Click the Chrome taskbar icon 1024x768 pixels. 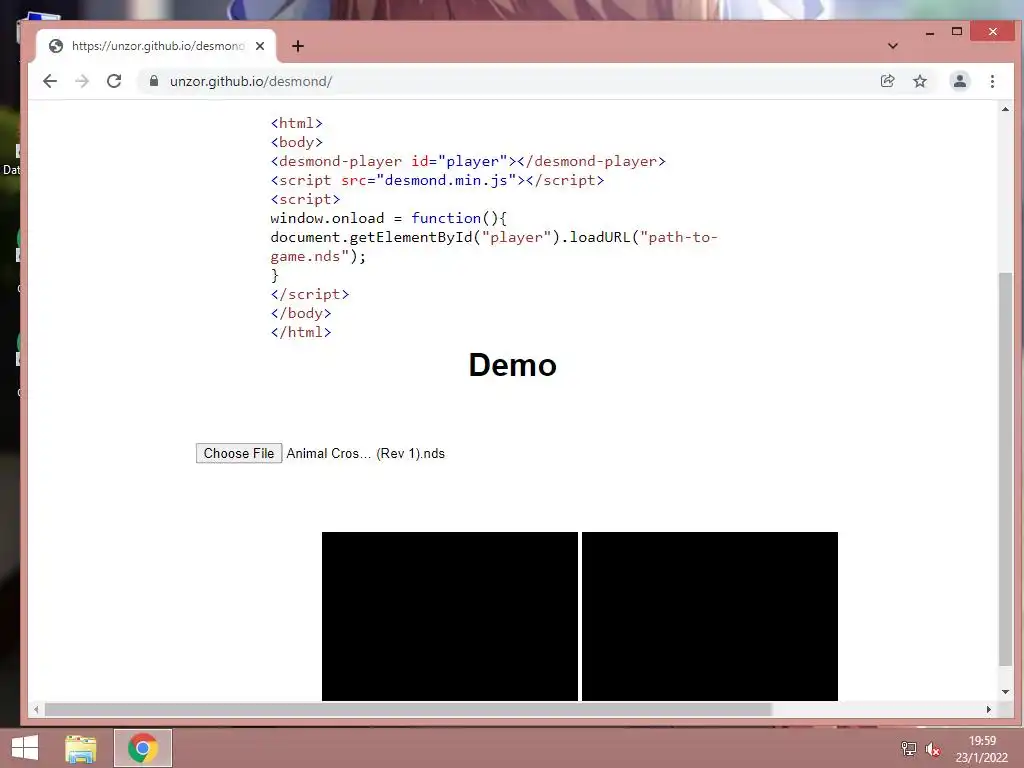tap(143, 748)
